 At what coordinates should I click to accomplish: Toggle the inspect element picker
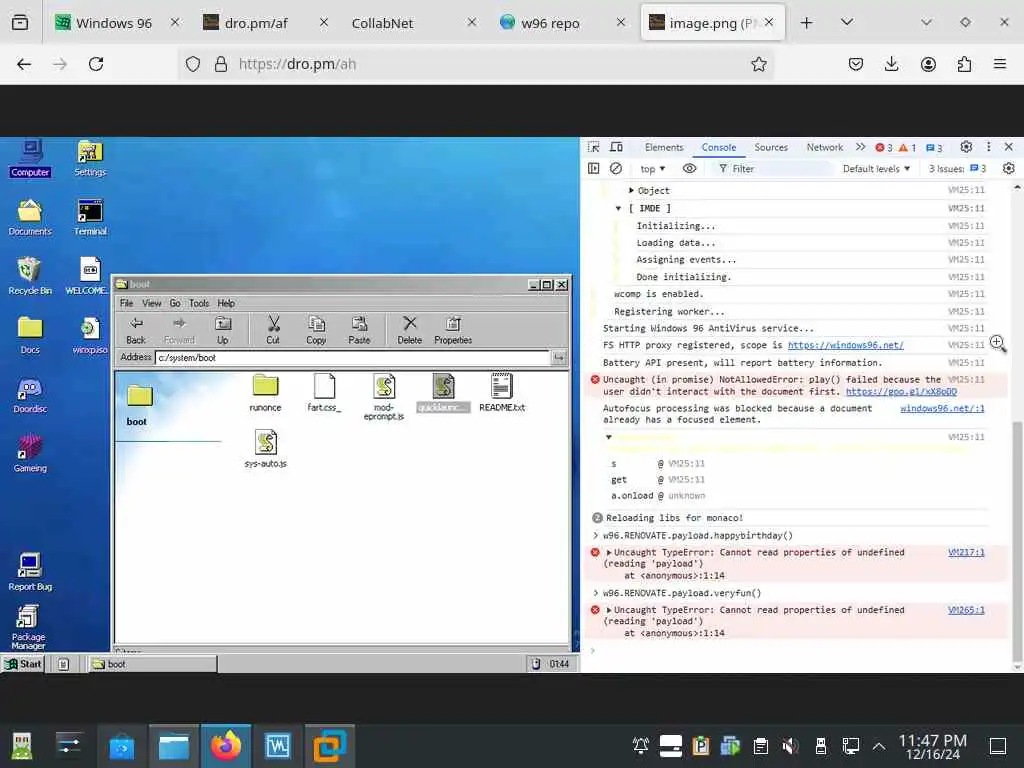[x=593, y=148]
